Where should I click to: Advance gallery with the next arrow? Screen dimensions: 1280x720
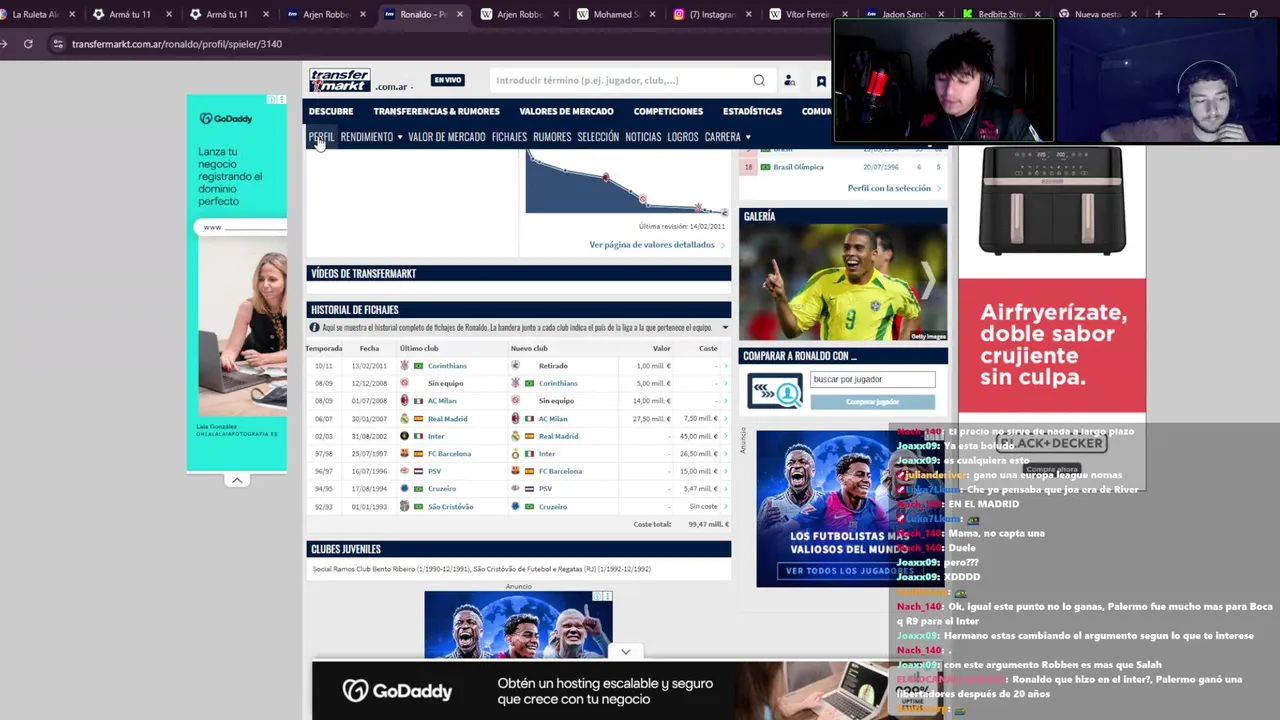point(929,282)
